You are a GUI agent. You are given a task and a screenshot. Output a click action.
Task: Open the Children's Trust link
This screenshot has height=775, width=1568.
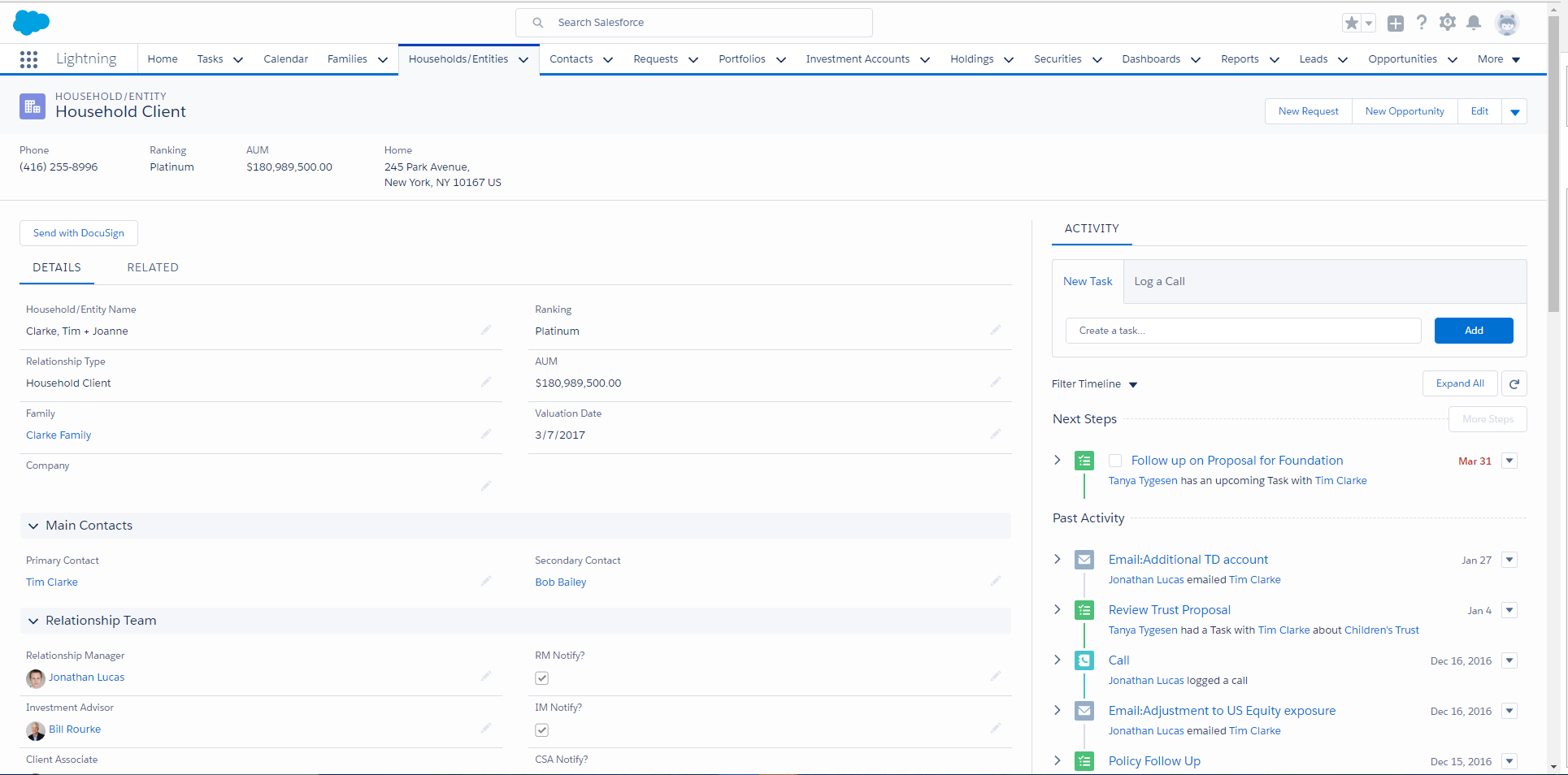[1382, 630]
